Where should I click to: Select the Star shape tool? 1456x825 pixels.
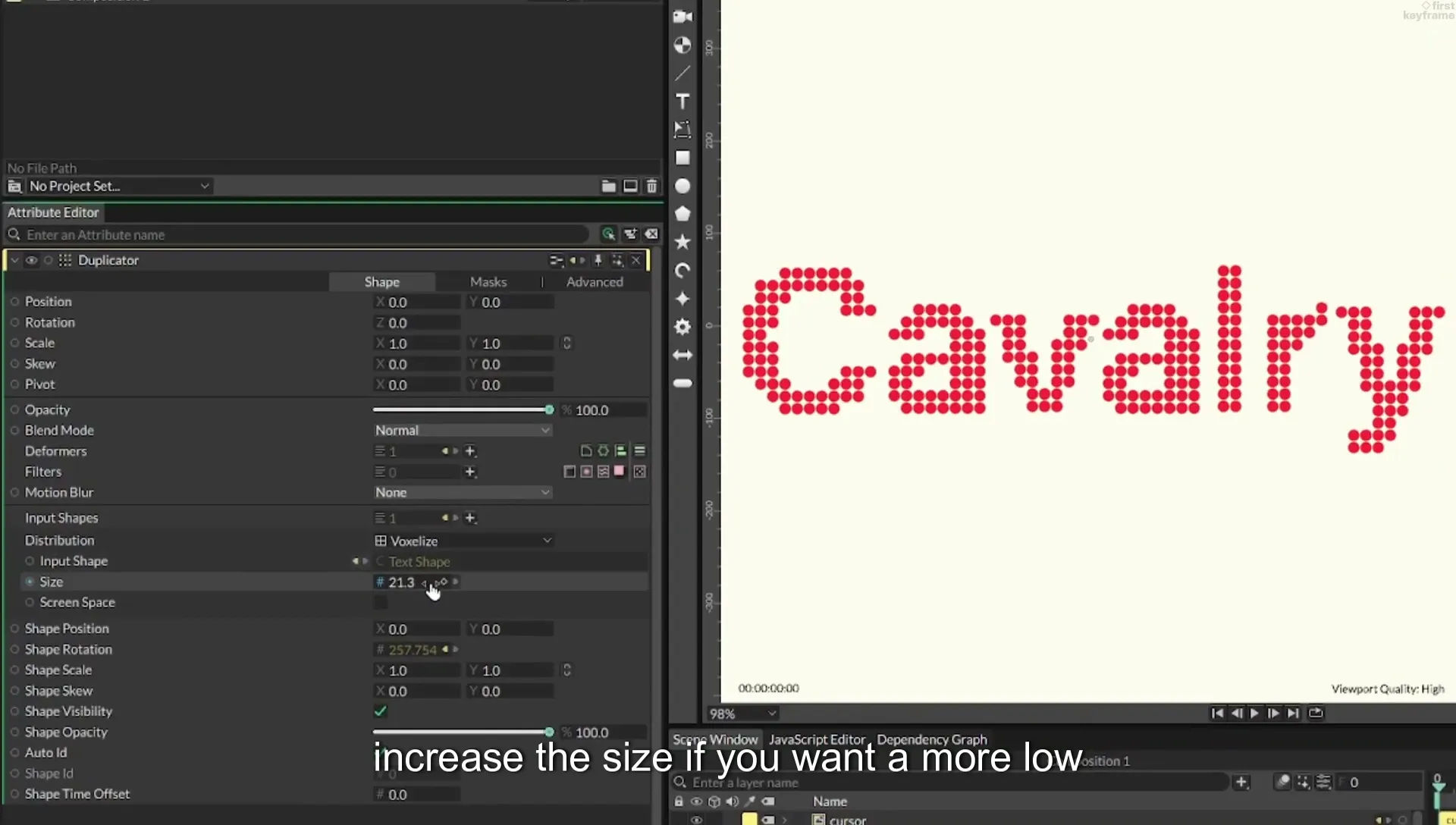coord(682,242)
